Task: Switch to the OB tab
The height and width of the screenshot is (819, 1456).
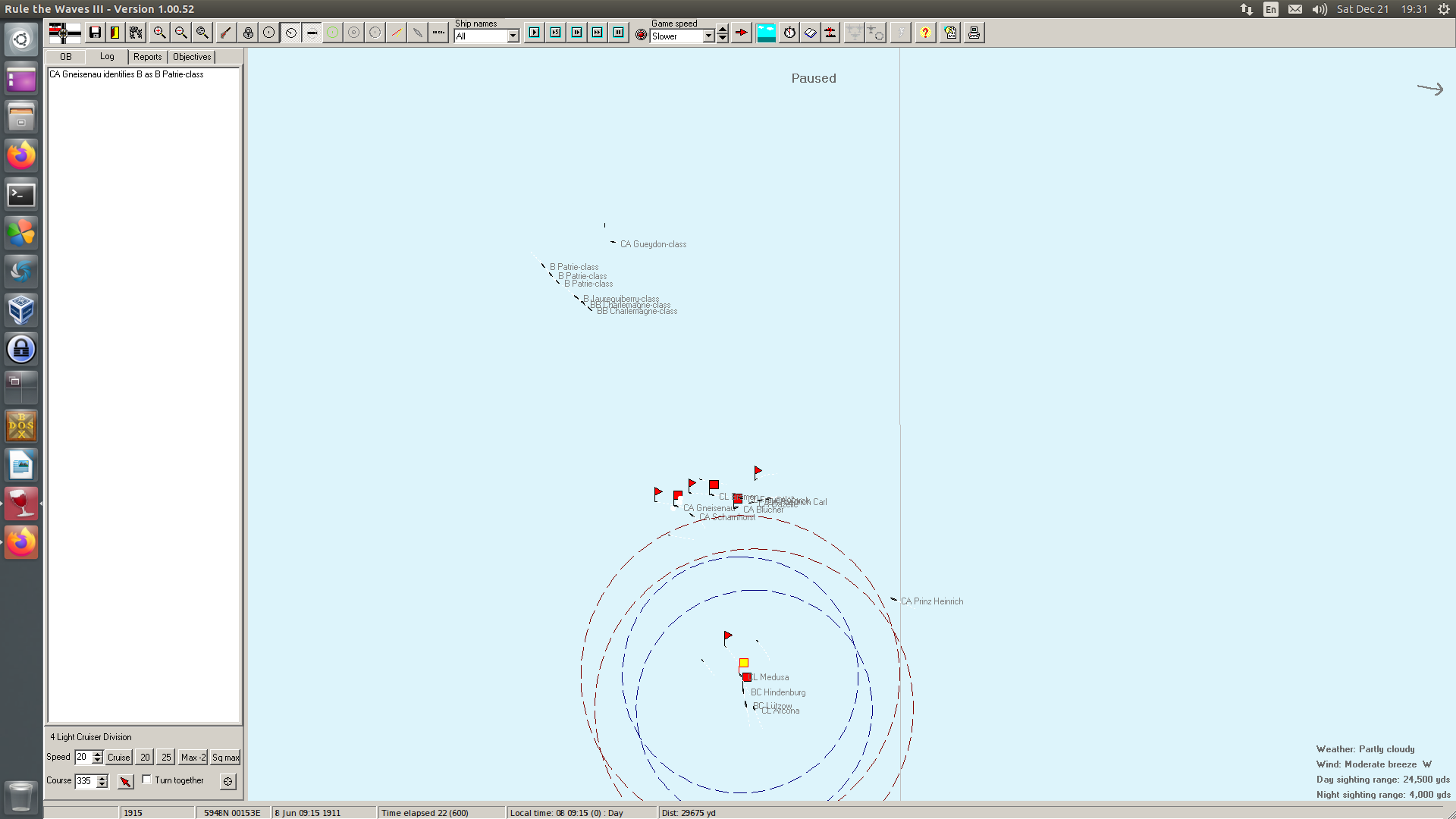Action: (66, 57)
